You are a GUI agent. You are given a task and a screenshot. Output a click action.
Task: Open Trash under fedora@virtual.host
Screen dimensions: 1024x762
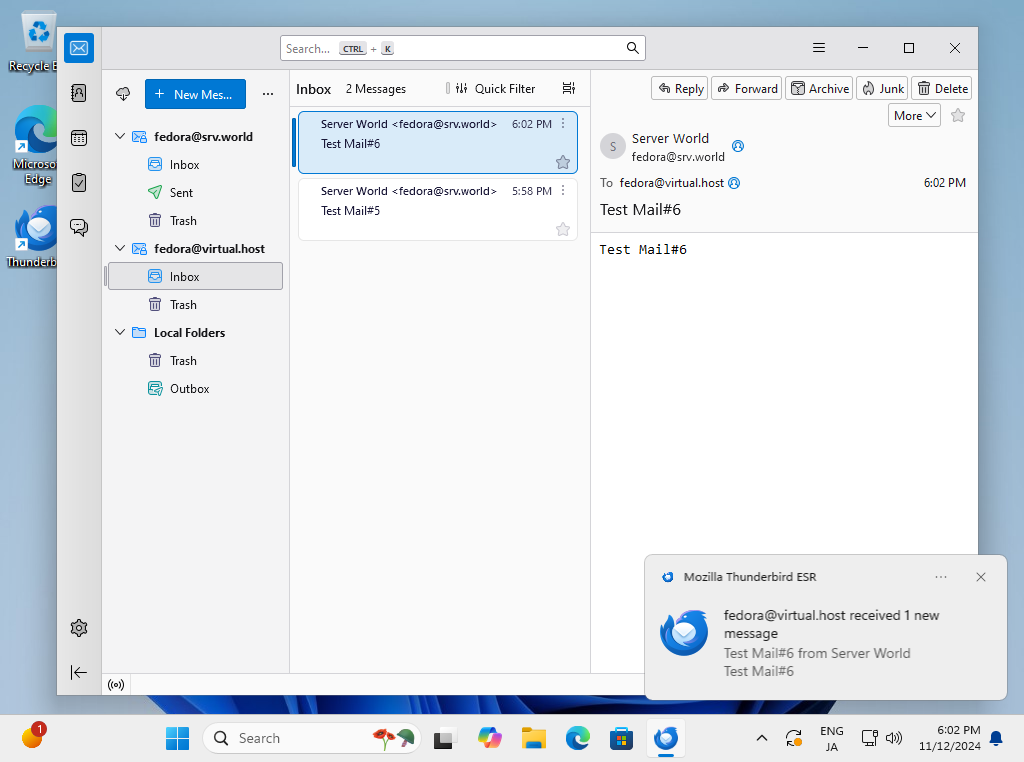point(195,305)
